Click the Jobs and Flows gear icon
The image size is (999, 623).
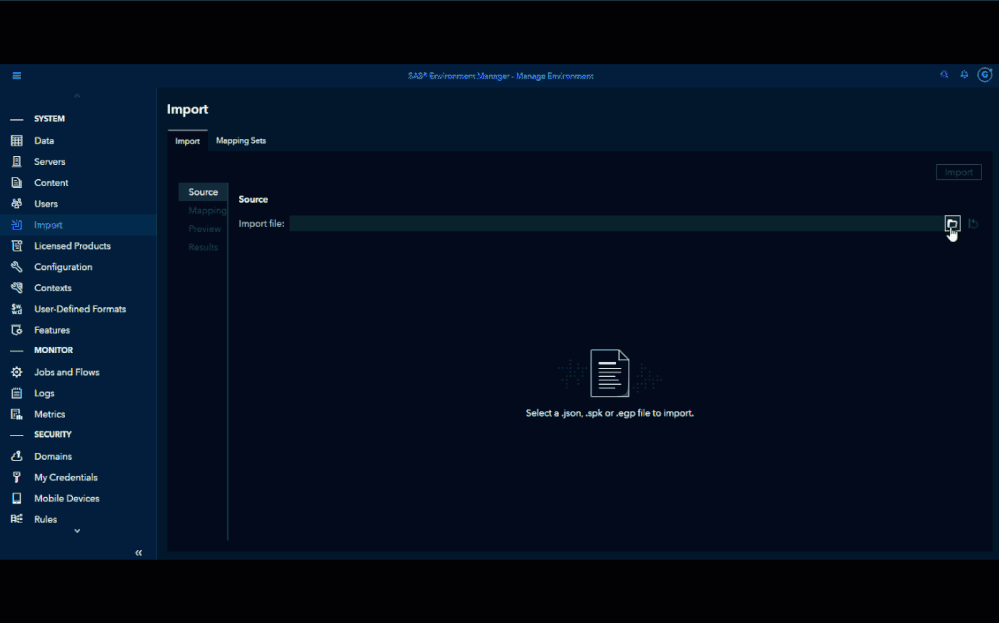coord(17,372)
